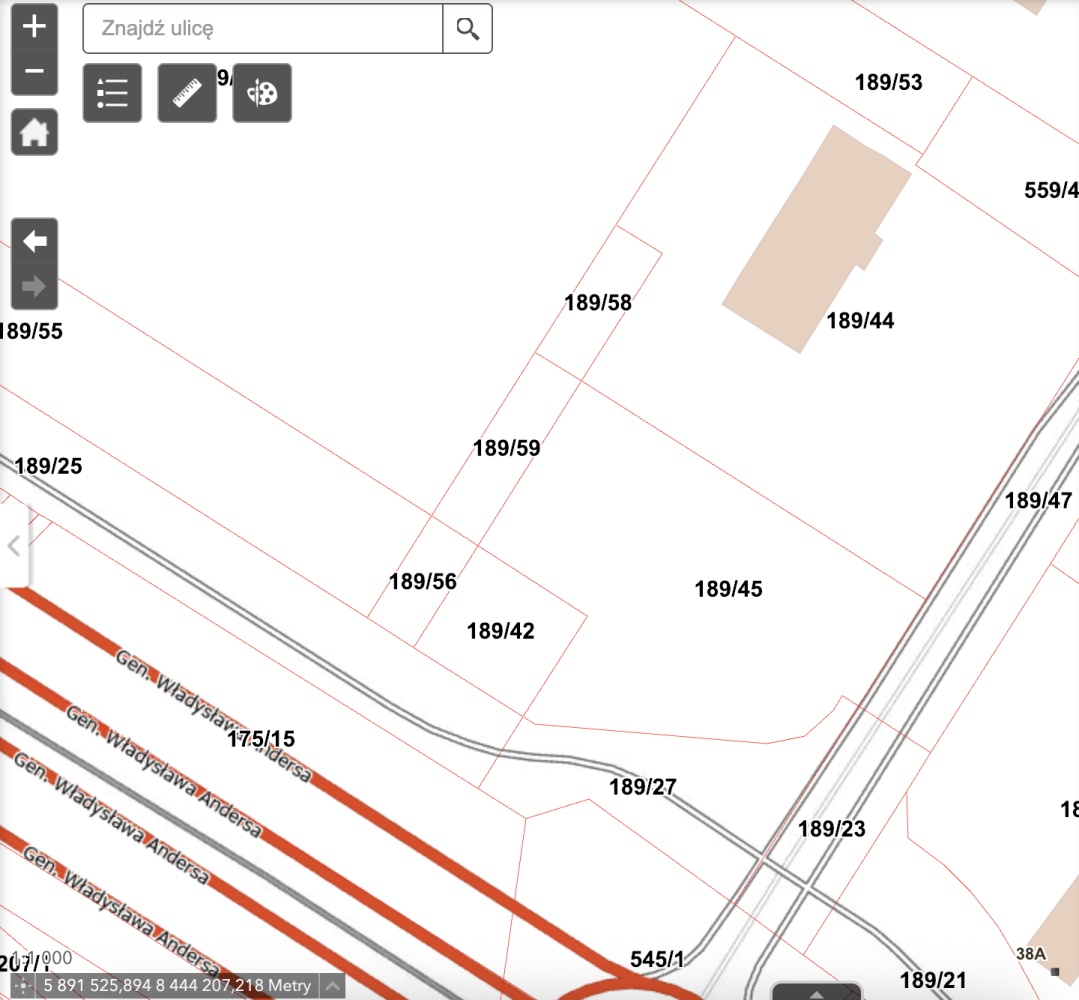Expand the bottom panel with up arrow

tap(817, 993)
